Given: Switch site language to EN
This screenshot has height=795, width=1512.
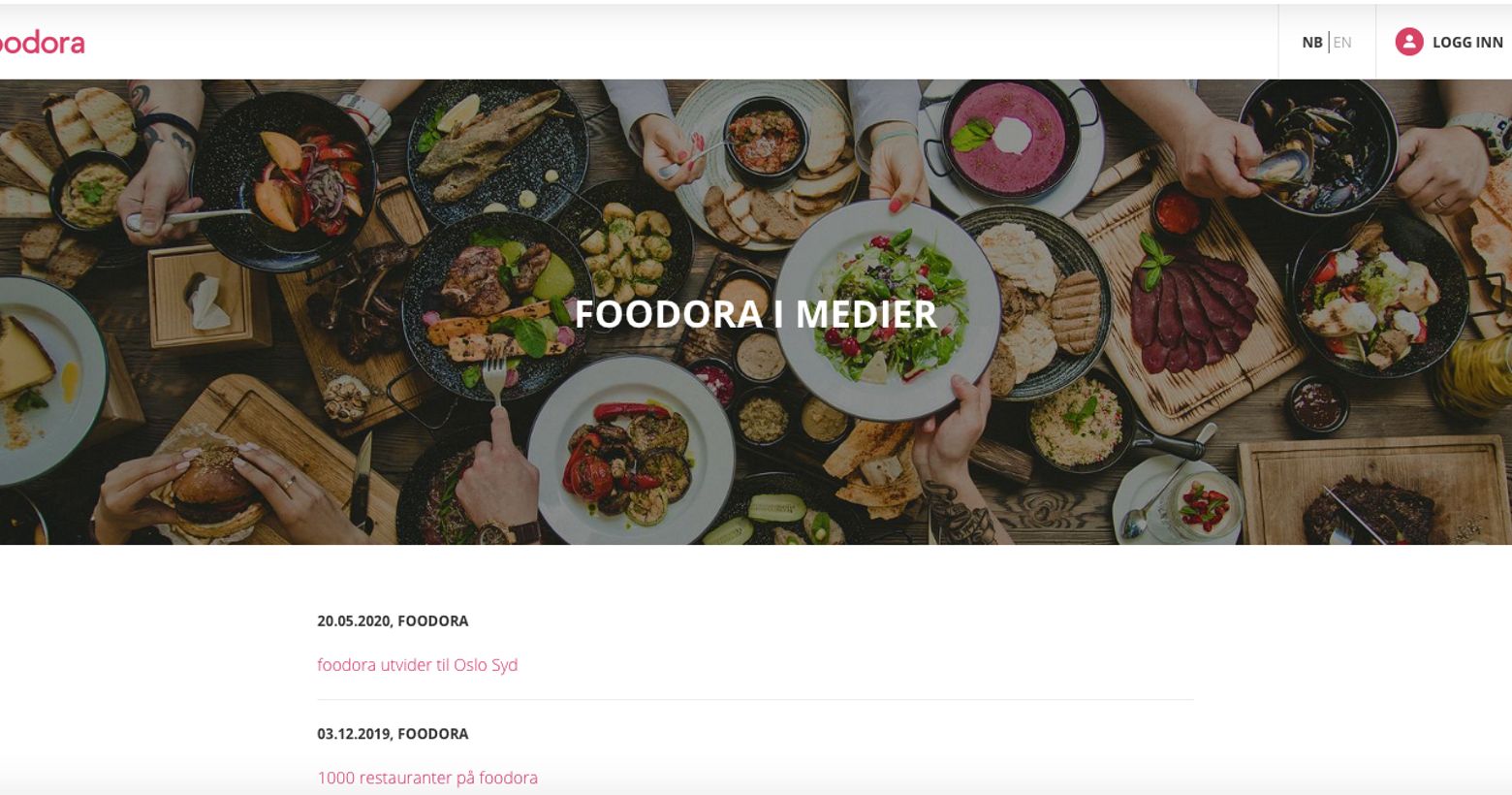Looking at the screenshot, I should 1342,43.
